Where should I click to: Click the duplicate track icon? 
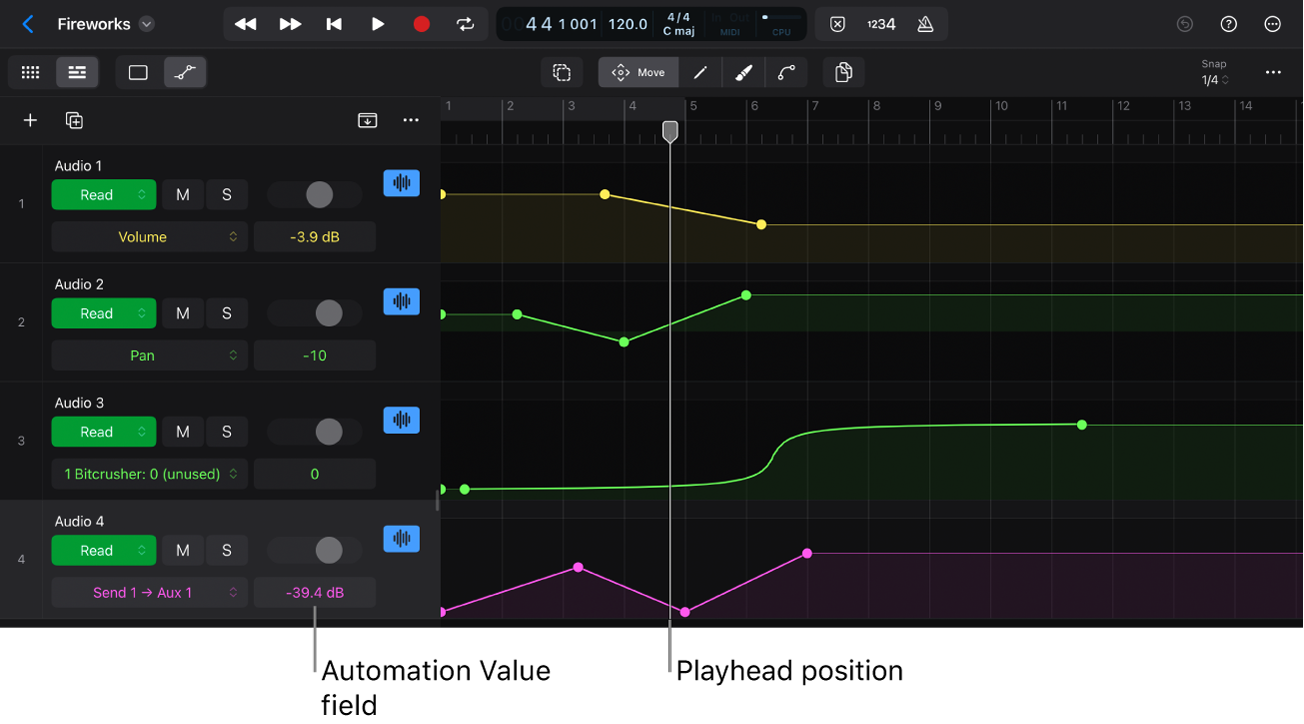(74, 120)
